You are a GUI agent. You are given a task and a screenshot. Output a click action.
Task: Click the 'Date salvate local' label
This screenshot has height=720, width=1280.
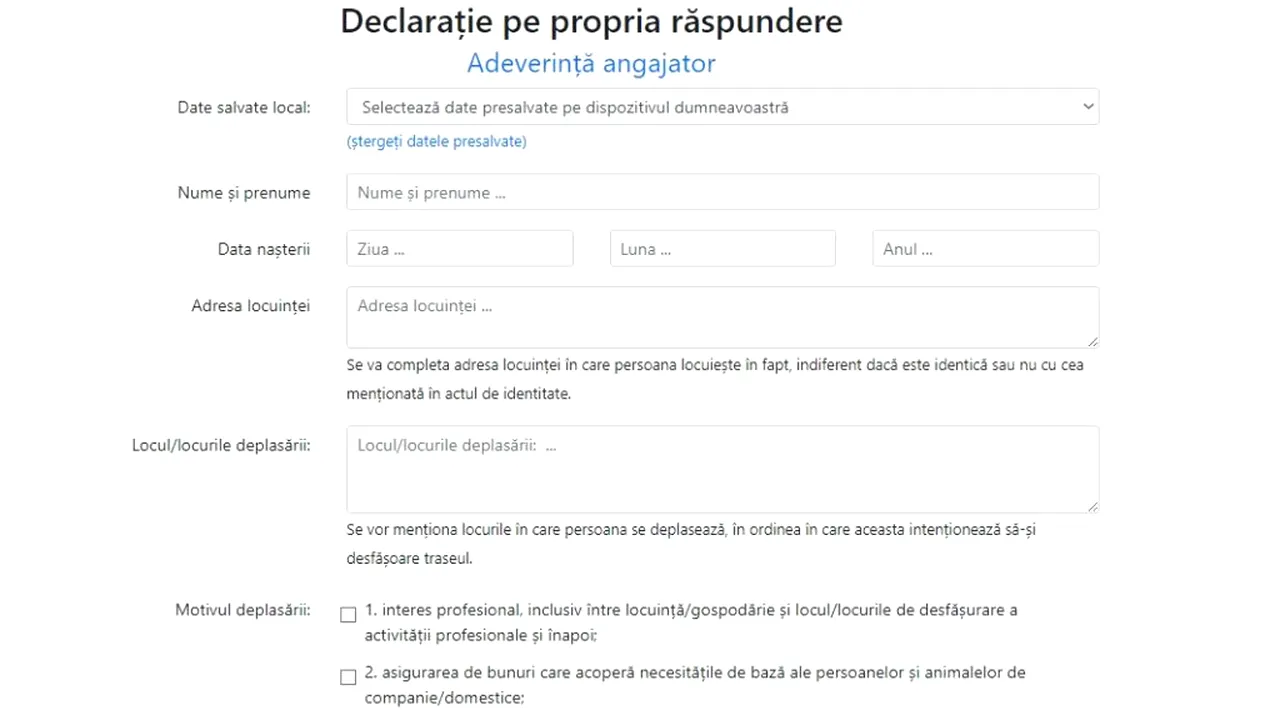[244, 107]
